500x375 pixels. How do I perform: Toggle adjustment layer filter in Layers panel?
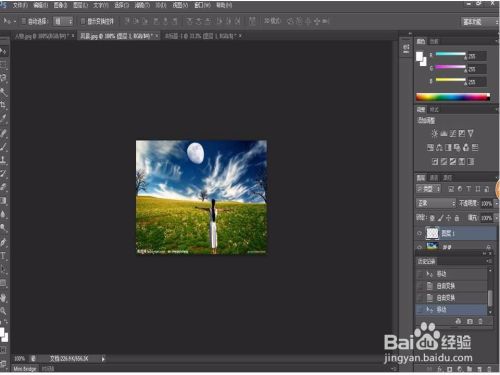coord(460,189)
